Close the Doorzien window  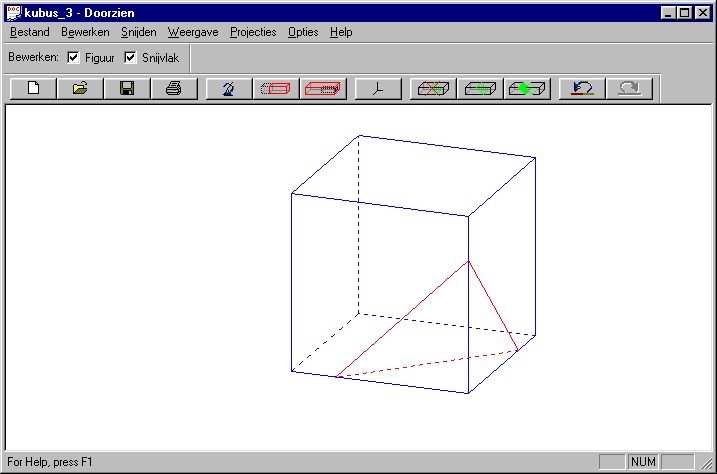tap(702, 13)
